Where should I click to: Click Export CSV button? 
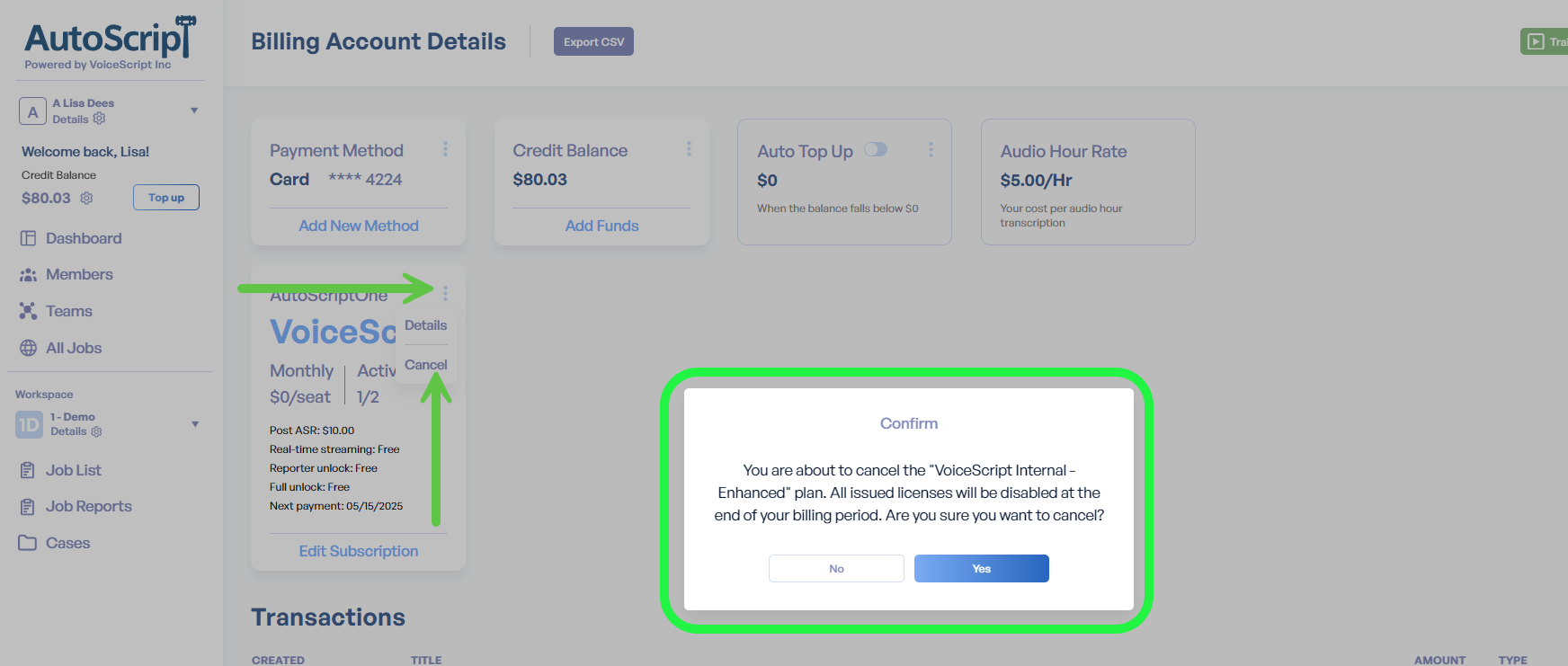click(593, 41)
